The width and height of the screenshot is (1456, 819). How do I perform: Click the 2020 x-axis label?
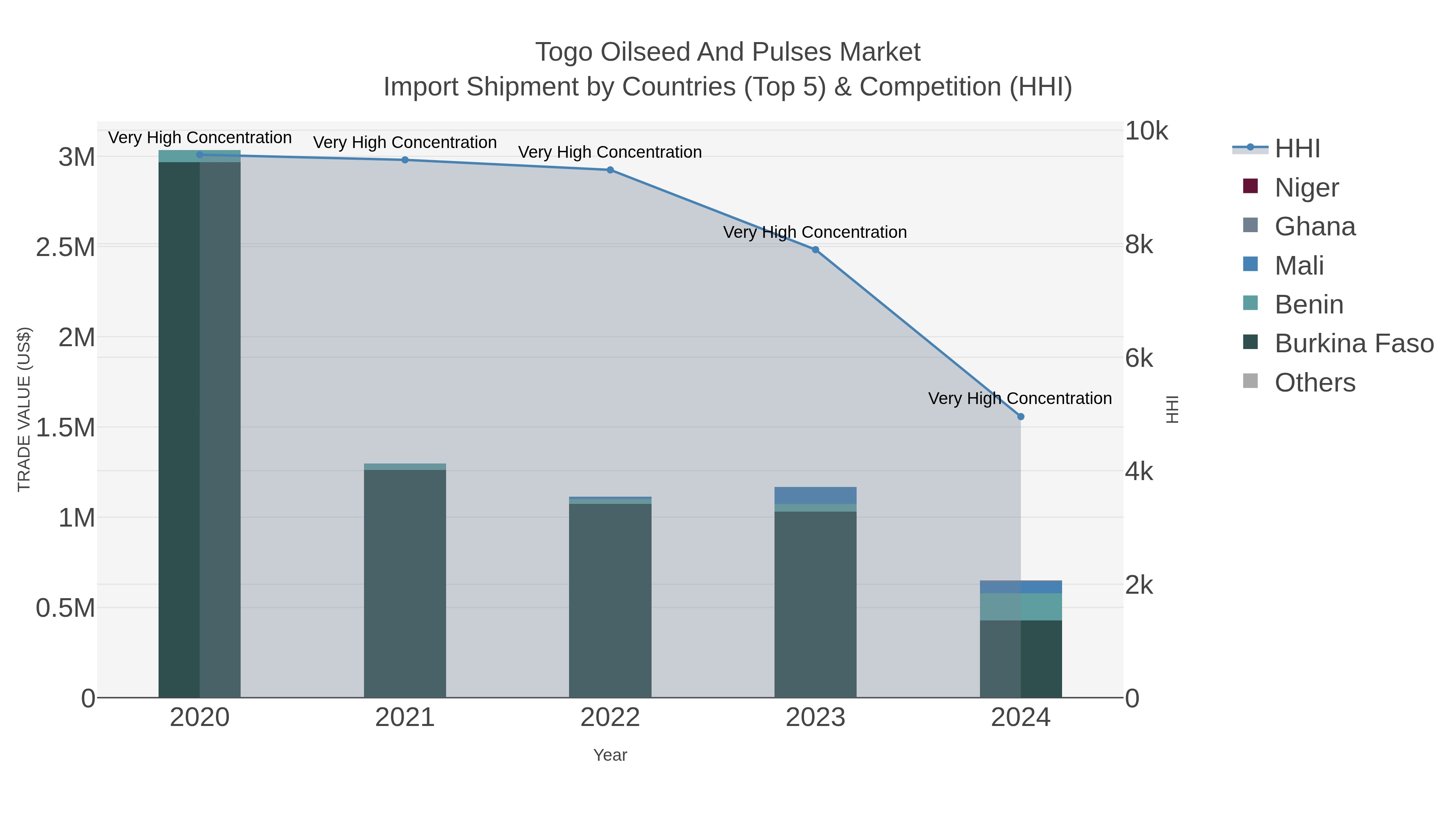199,718
